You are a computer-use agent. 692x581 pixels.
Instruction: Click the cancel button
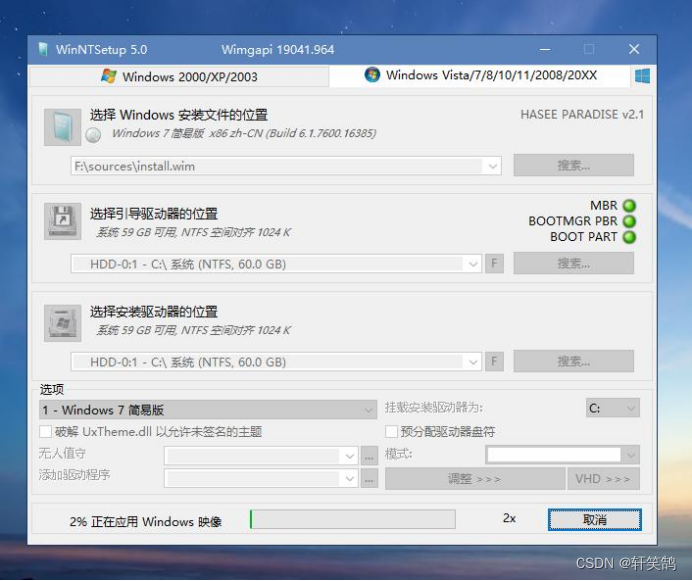point(594,520)
